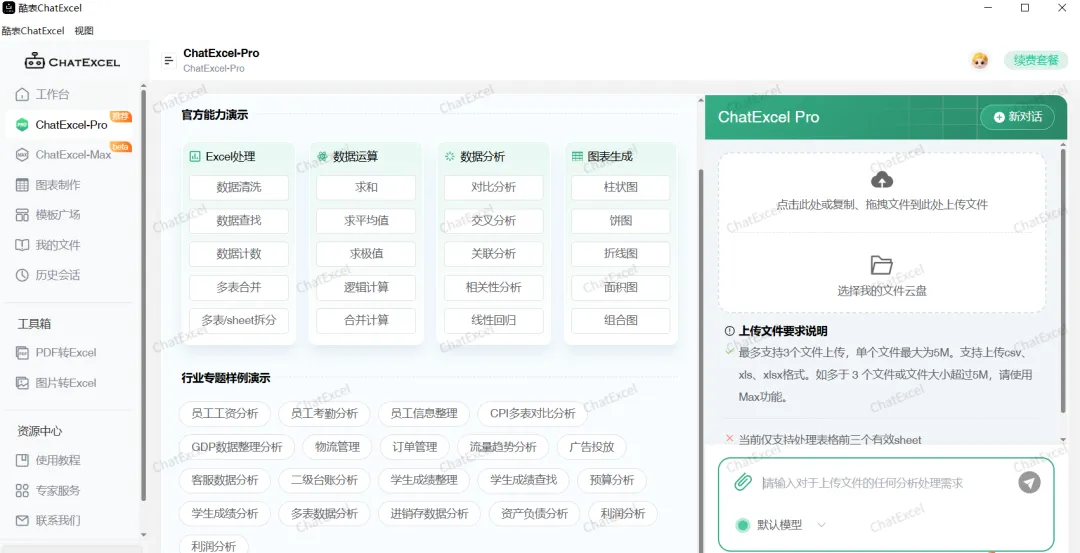Viewport: 1080px width, 553px height.
Task: Open the user avatar profile
Action: [x=980, y=61]
